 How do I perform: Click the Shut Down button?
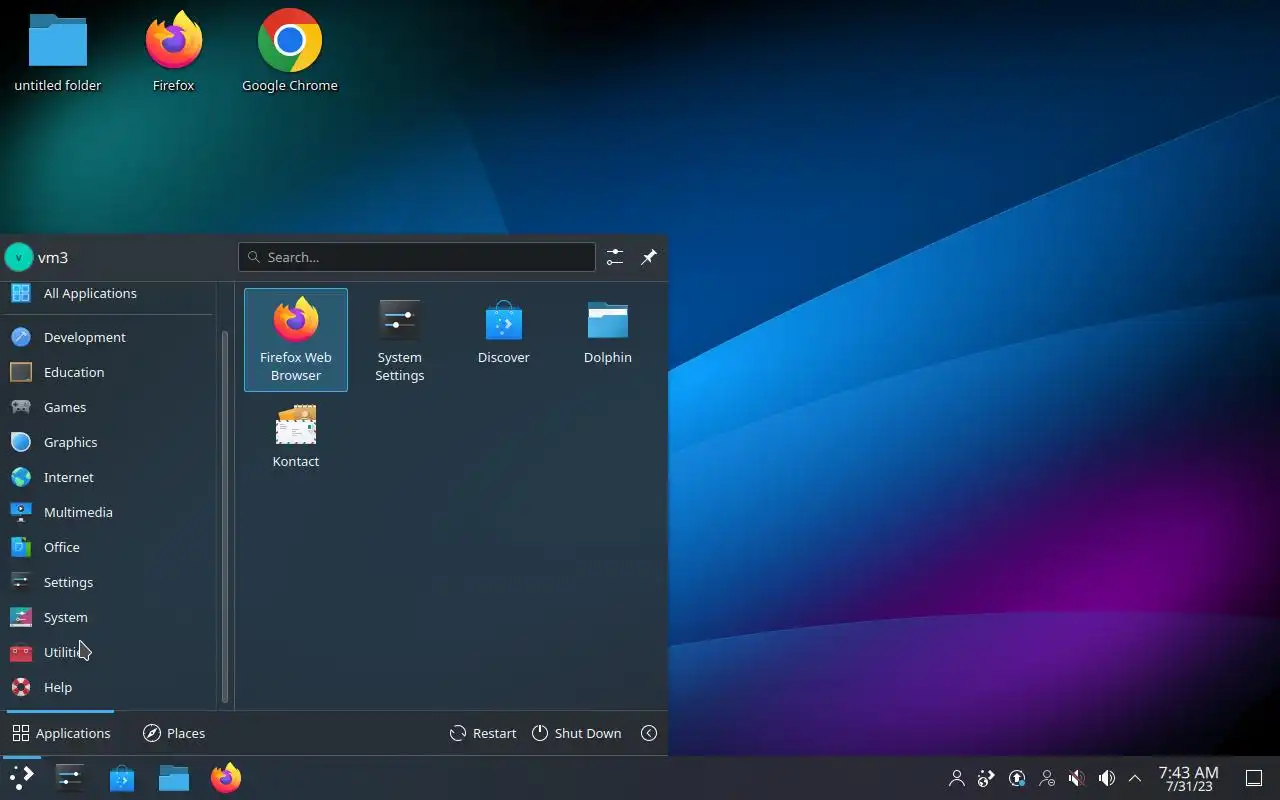(576, 733)
